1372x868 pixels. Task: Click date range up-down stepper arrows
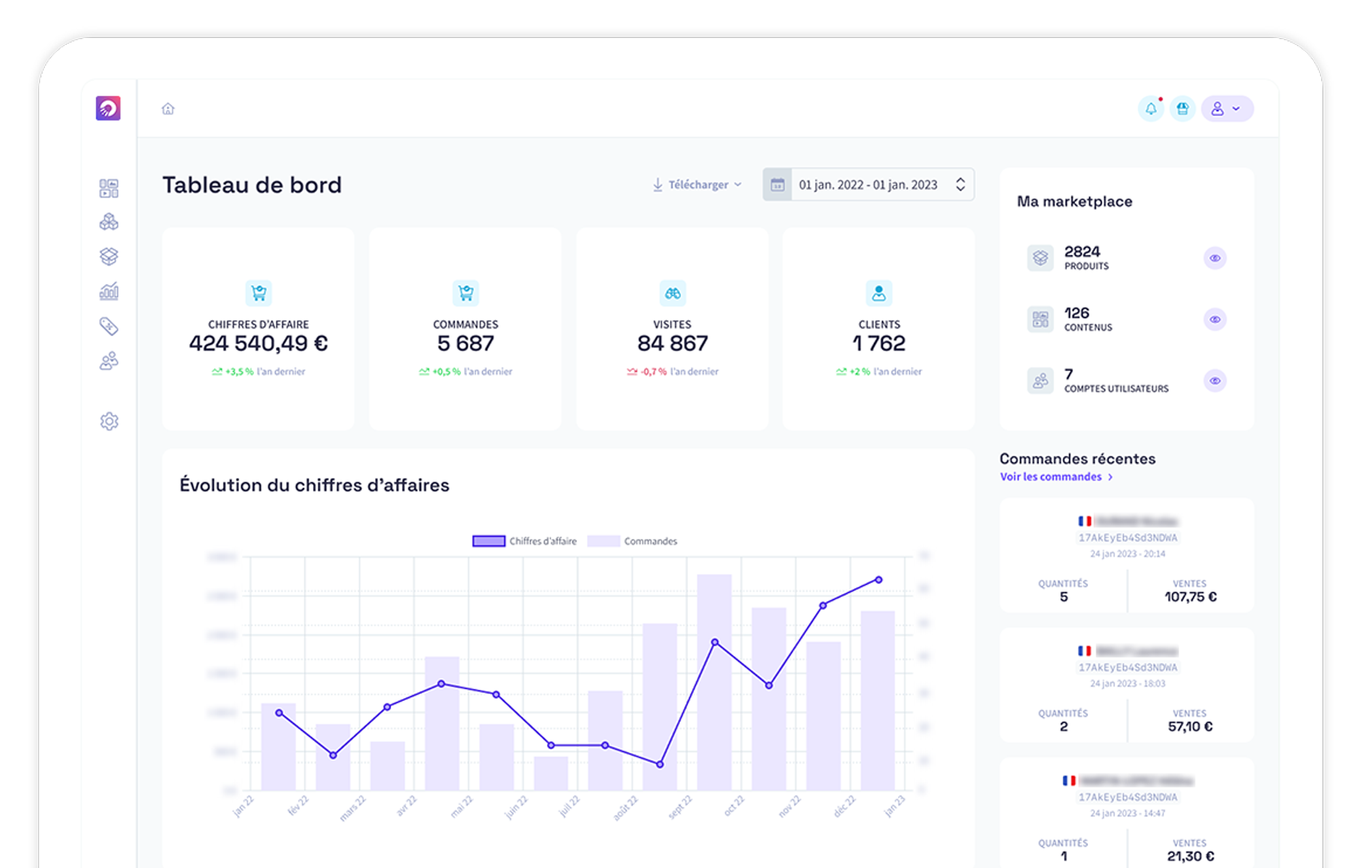960,185
